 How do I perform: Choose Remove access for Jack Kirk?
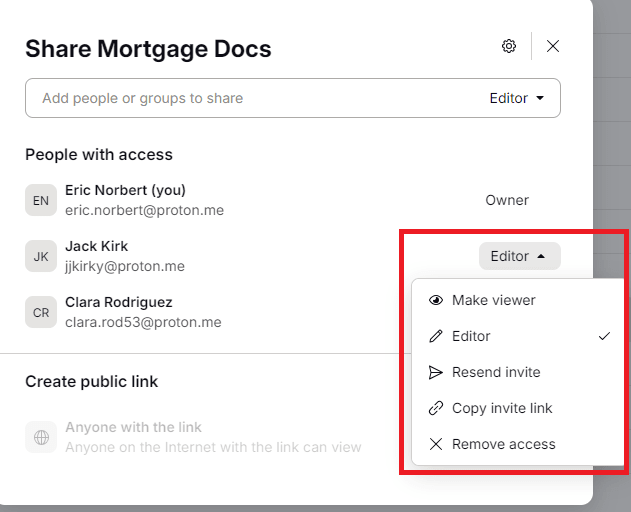coord(519,444)
